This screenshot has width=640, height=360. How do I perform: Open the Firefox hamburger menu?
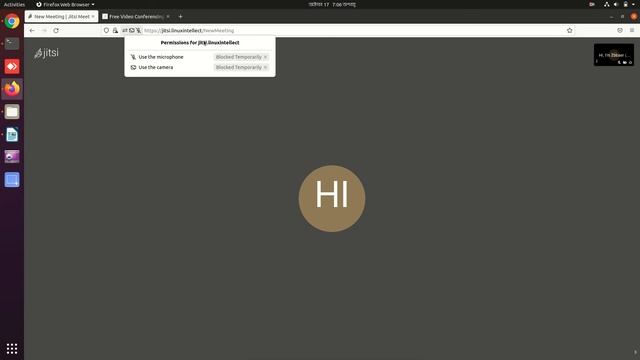coord(632,31)
